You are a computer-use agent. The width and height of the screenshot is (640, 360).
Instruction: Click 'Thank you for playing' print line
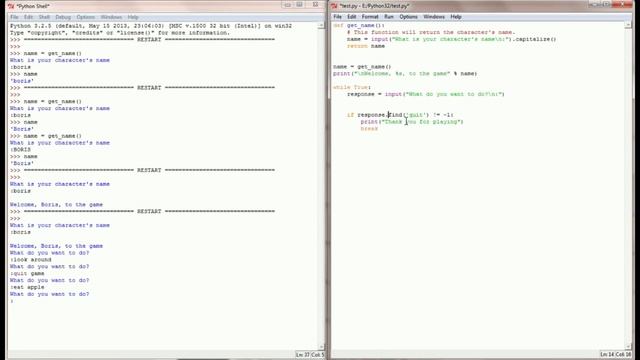[412, 122]
